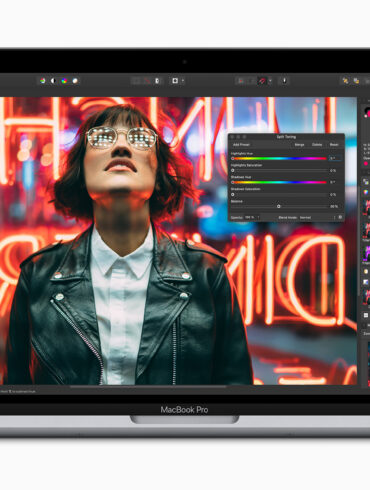This screenshot has height=490, width=370.
Task: Click the Assistant icon right of snapping
Action: pyautogui.click(x=284, y=81)
